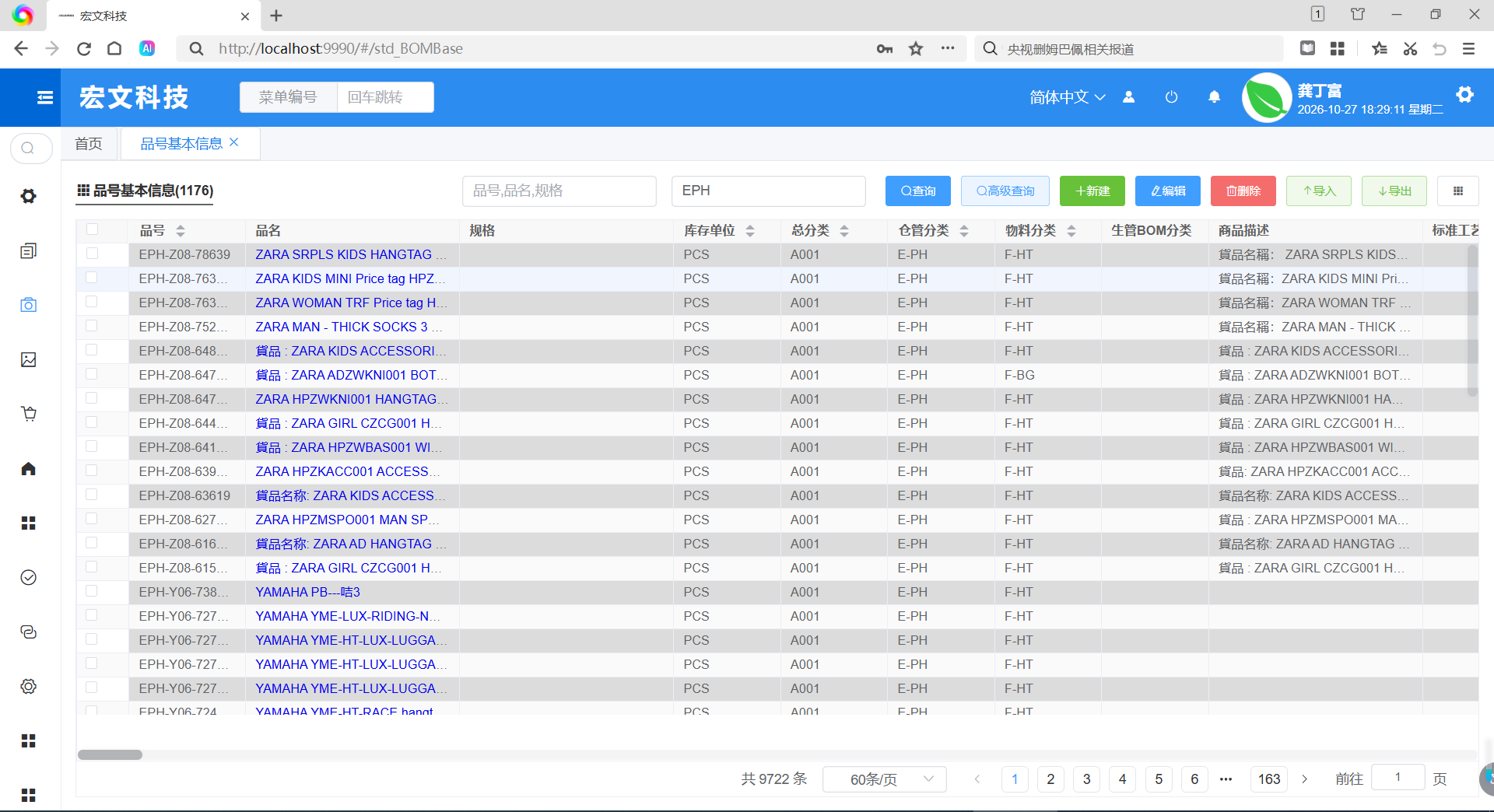This screenshot has width=1494, height=812.
Task: Tick the ZARA WOMAN TRF Price tag row checkbox
Action: [92, 302]
